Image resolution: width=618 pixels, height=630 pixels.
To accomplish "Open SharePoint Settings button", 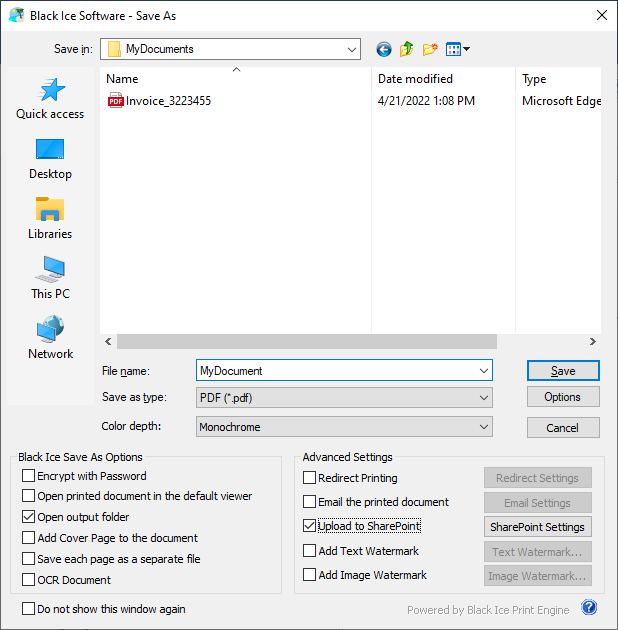I will click(x=537, y=527).
